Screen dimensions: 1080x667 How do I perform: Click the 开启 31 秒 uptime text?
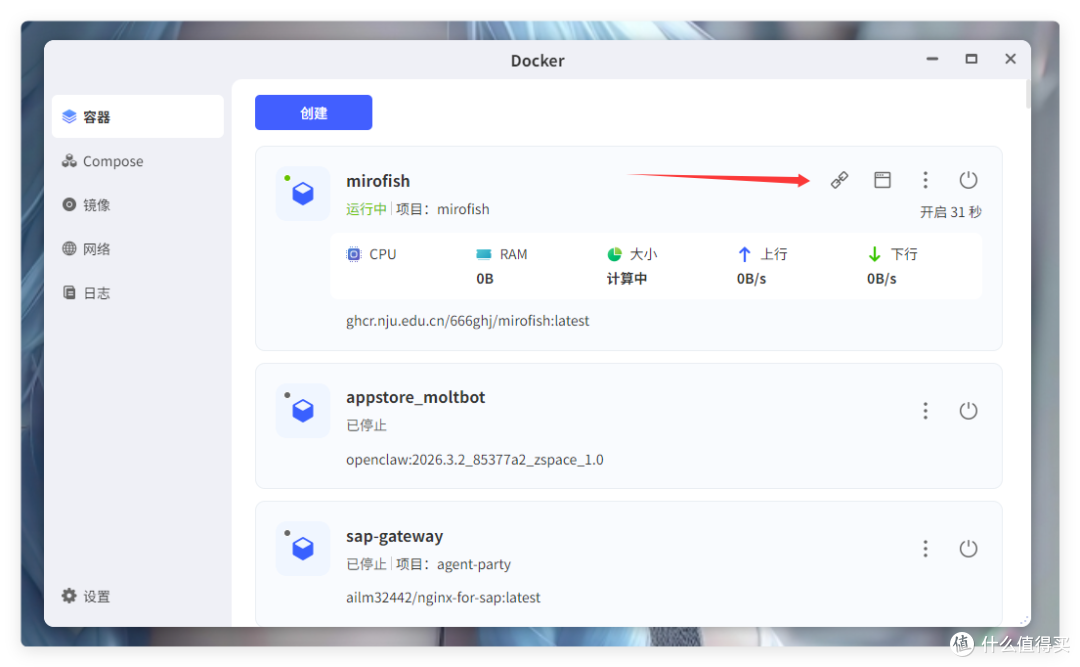click(951, 212)
